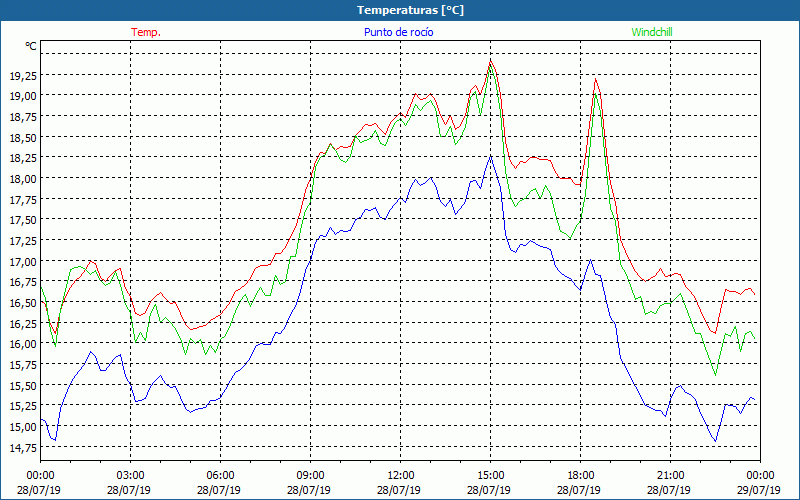Click the 16,75 y-axis value
Screen dimensions: 800x500
click(23, 282)
